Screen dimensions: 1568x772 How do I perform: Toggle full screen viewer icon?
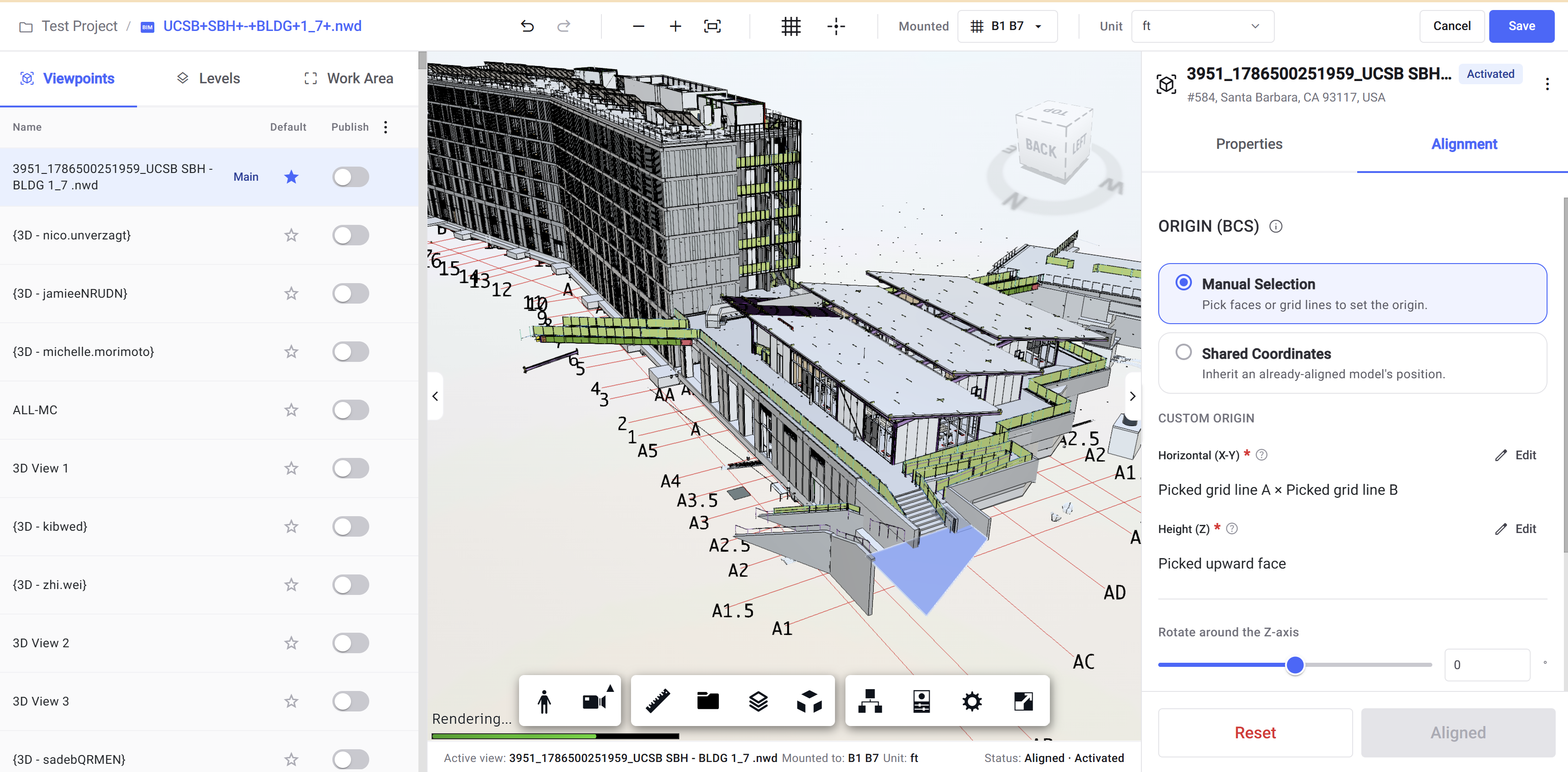coord(1023,701)
